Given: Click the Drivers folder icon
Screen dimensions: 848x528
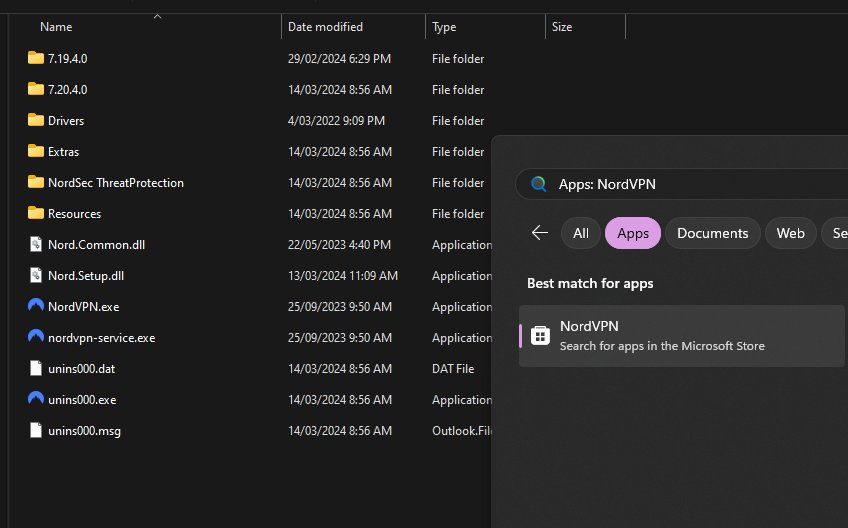Looking at the screenshot, I should coord(36,120).
